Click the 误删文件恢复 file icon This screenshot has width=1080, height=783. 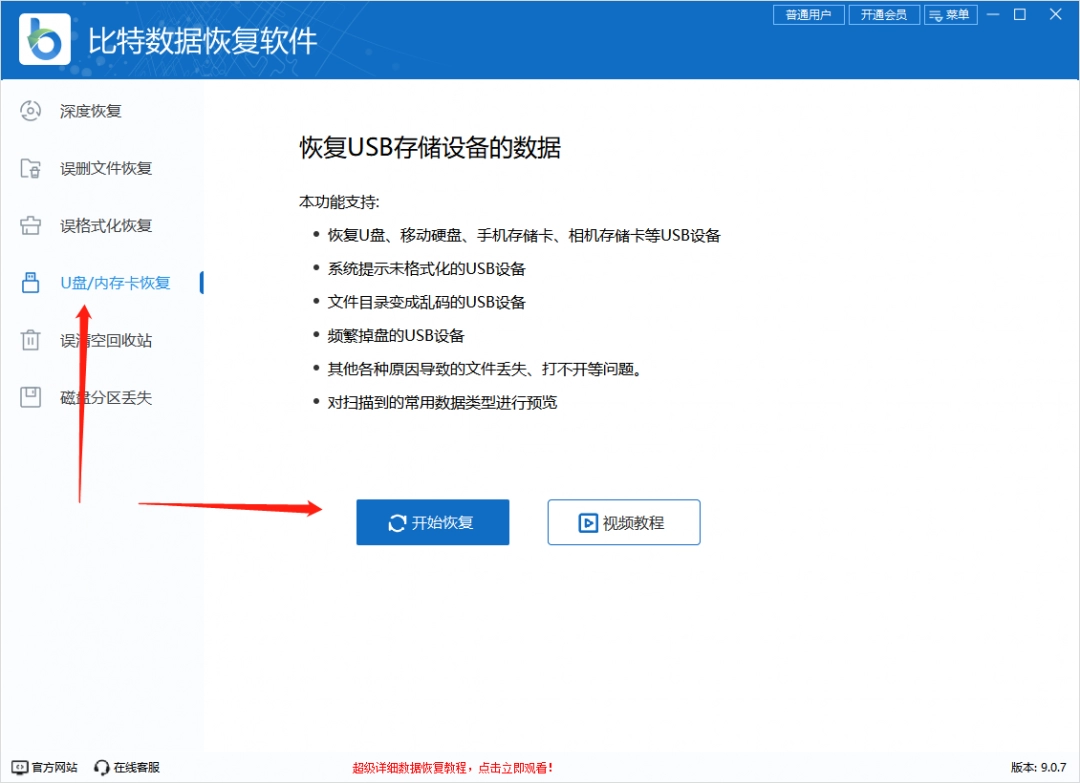[x=30, y=168]
